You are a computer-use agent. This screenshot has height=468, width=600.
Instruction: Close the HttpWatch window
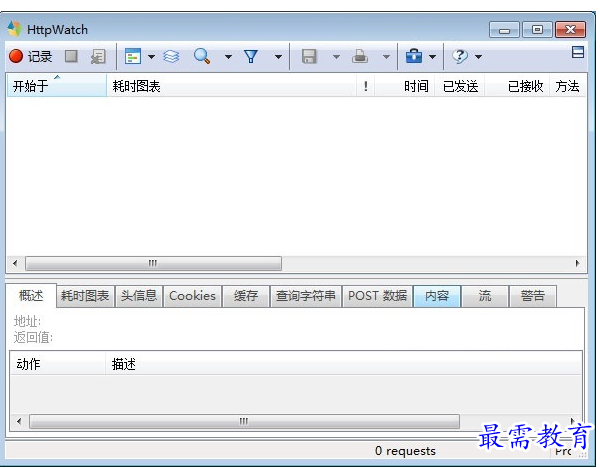pyautogui.click(x=570, y=30)
